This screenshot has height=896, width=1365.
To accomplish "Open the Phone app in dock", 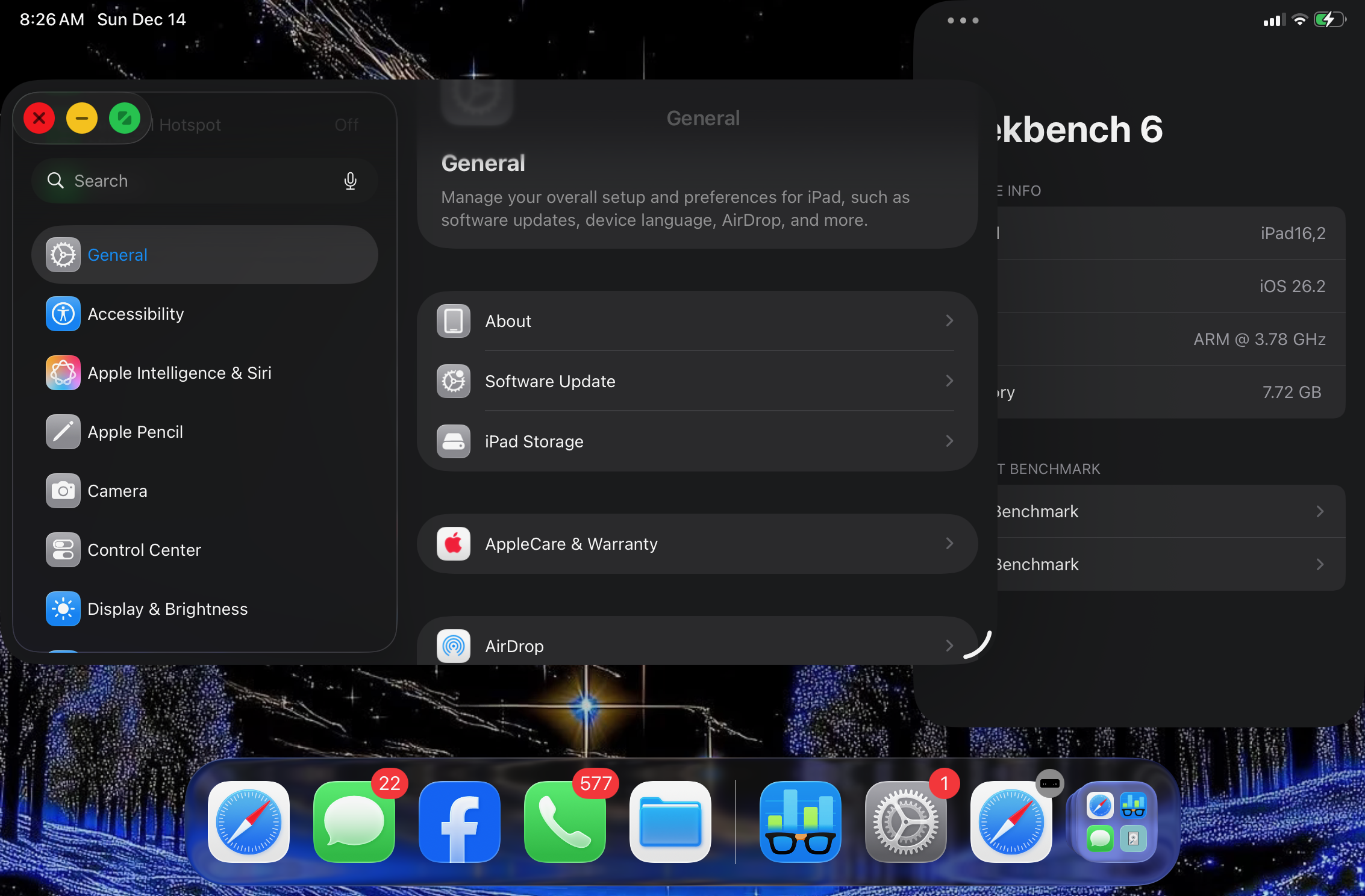I will [x=564, y=821].
